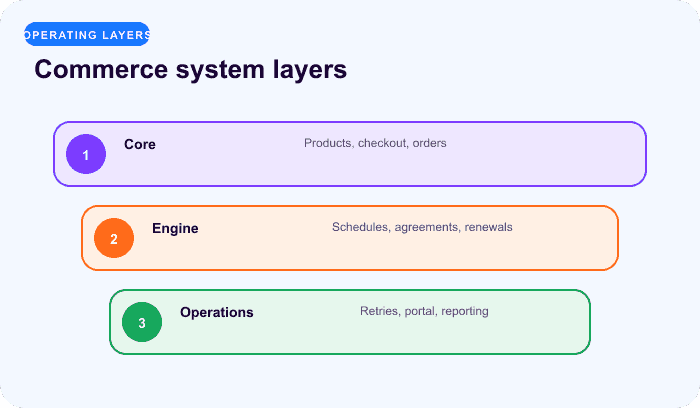This screenshot has height=408, width=700.
Task: Select the Engine layer title
Action: point(175,228)
